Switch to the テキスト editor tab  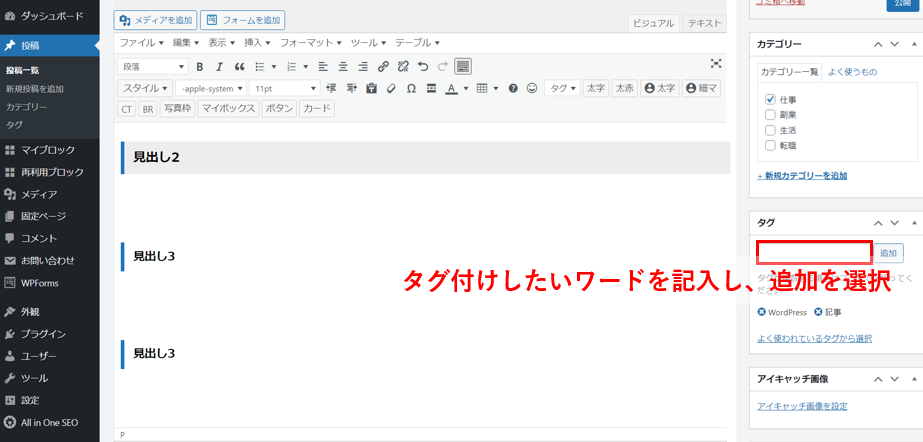[x=705, y=23]
